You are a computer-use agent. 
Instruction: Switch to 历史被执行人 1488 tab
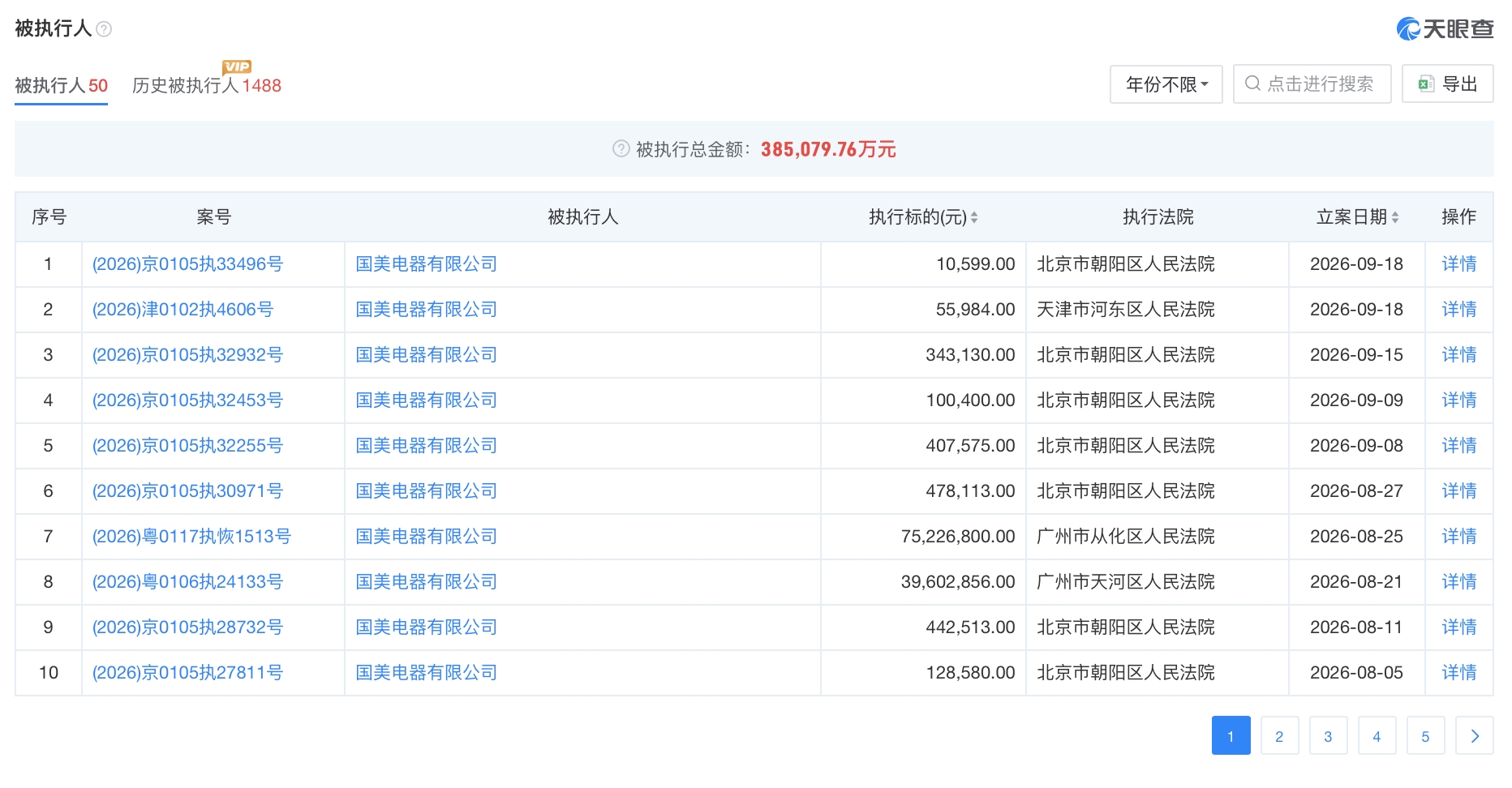click(x=207, y=86)
